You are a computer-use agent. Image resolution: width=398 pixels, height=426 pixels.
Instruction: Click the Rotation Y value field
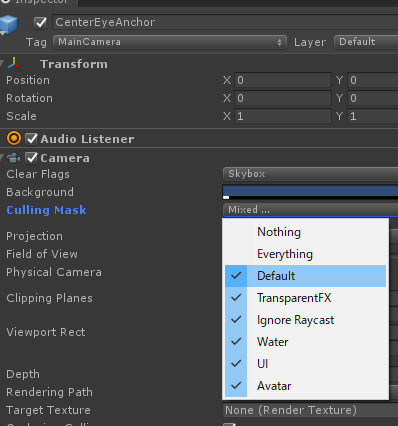click(x=373, y=98)
